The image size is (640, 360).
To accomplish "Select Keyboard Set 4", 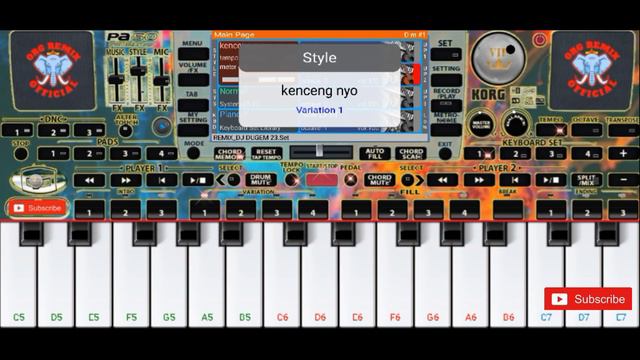I will click(587, 154).
